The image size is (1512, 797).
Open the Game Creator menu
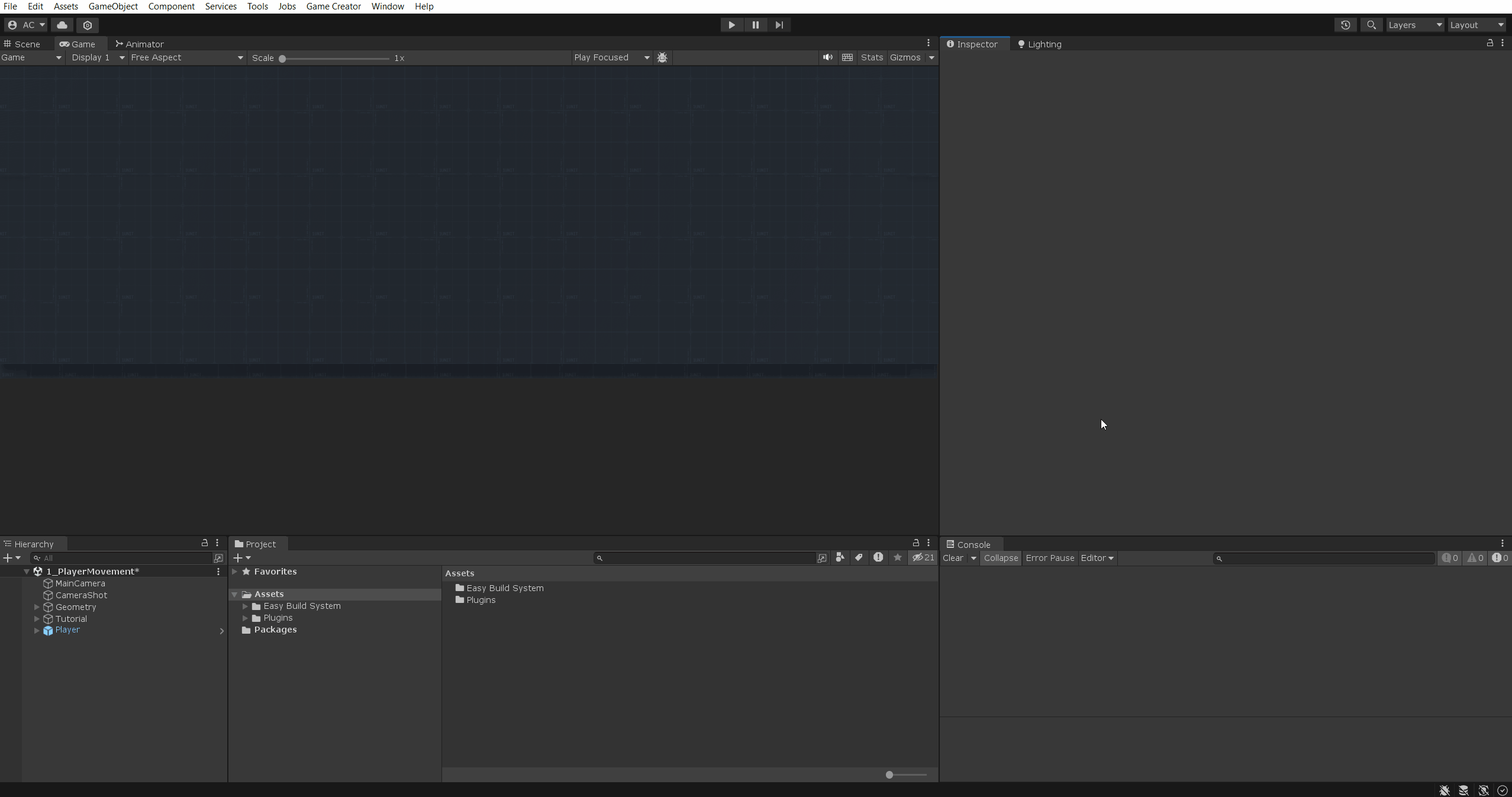tap(333, 7)
